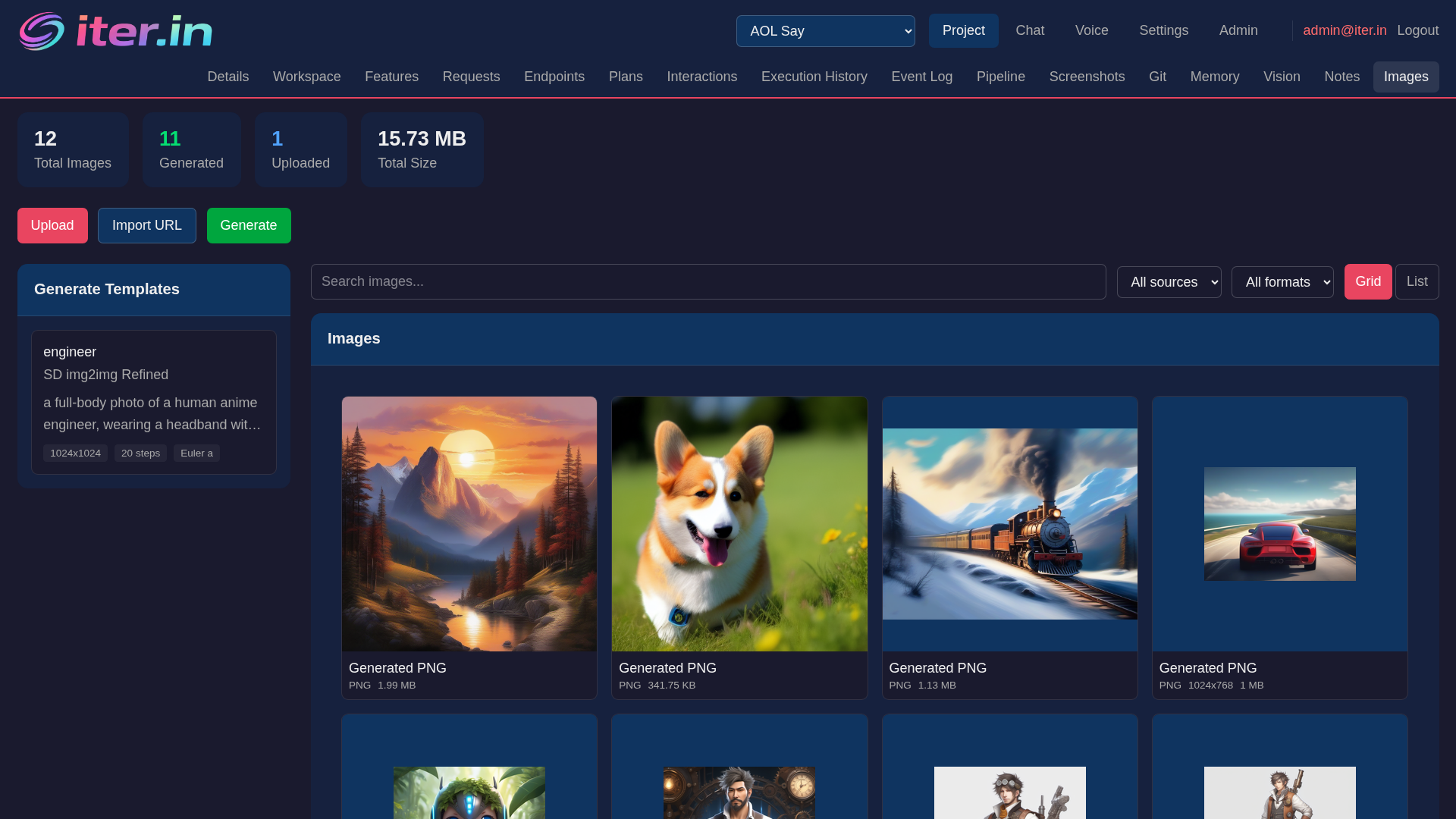Click the admin@iter.in account link
The image size is (1456, 819).
tap(1345, 30)
